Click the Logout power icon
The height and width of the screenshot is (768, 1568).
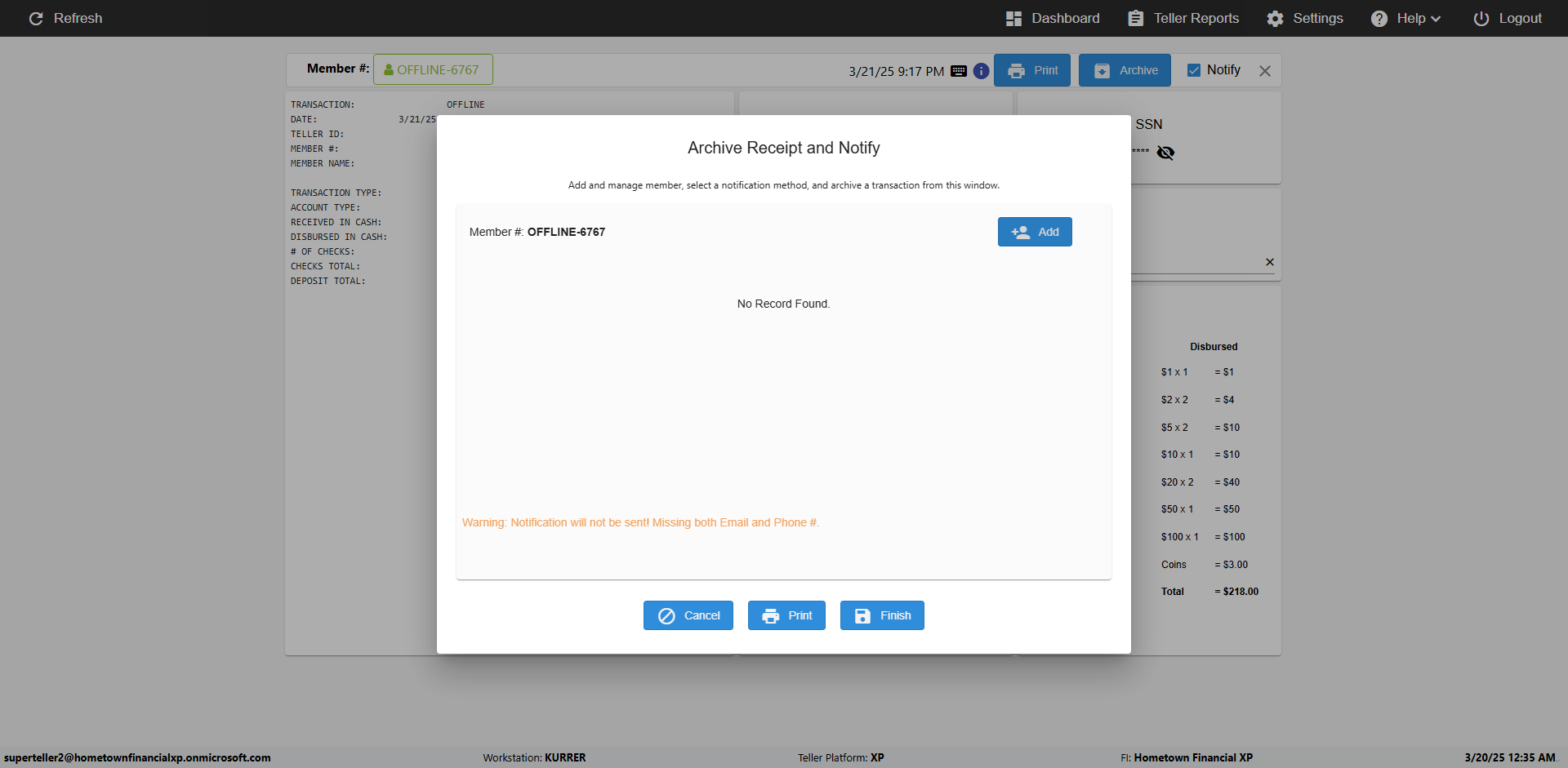point(1481,18)
